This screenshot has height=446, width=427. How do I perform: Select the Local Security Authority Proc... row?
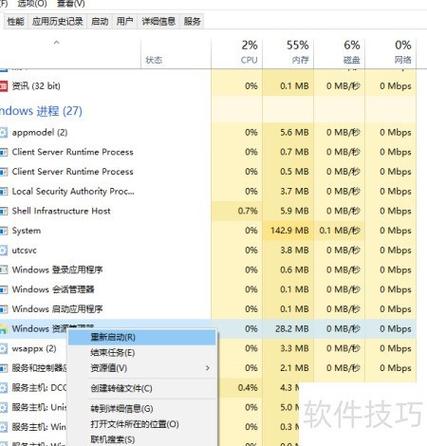coord(208,191)
